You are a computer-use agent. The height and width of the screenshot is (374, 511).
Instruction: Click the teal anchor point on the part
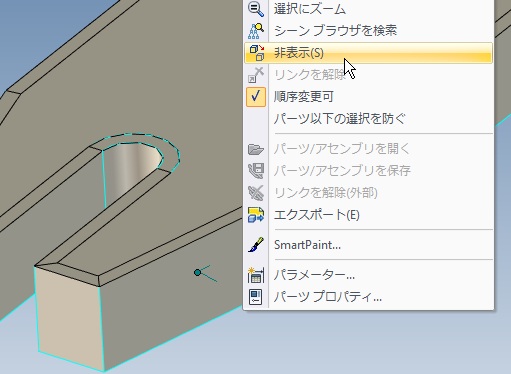tap(197, 273)
